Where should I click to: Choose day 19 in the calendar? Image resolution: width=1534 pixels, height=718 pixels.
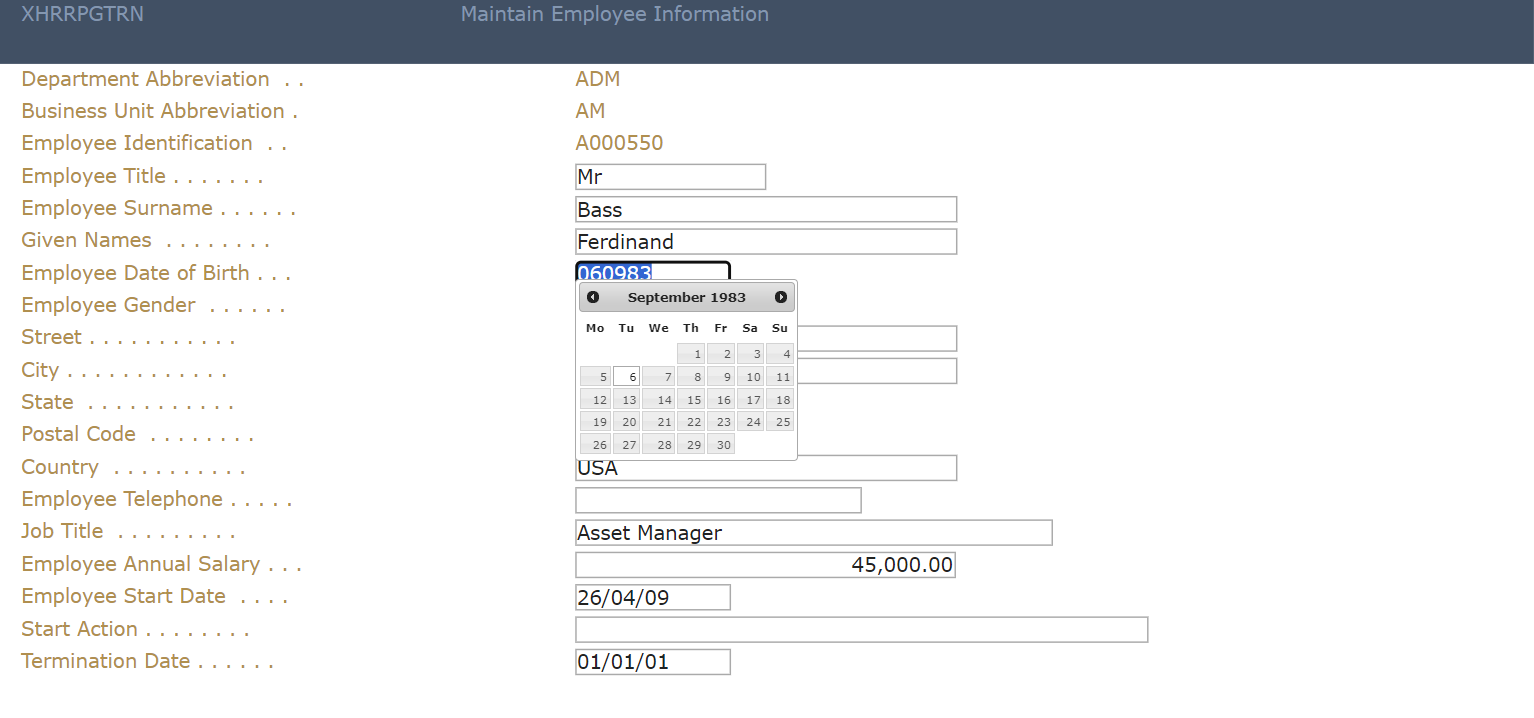pos(596,422)
